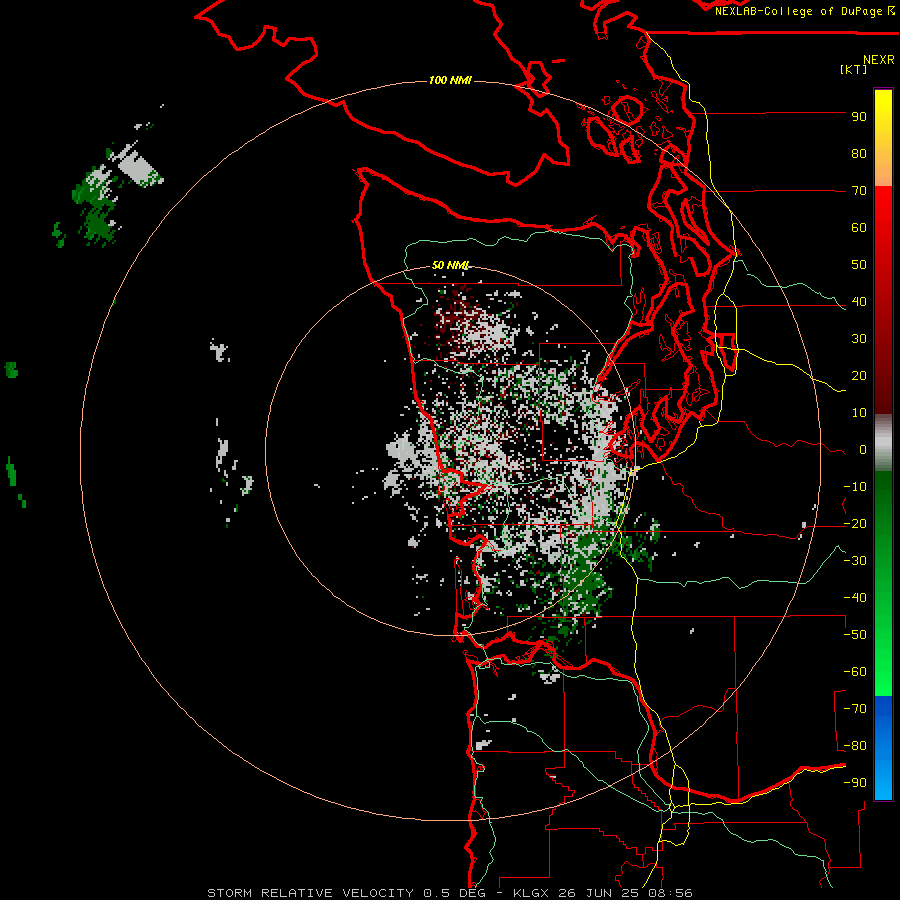Click the 0 scale value
The image size is (900, 900).
pyautogui.click(x=863, y=450)
